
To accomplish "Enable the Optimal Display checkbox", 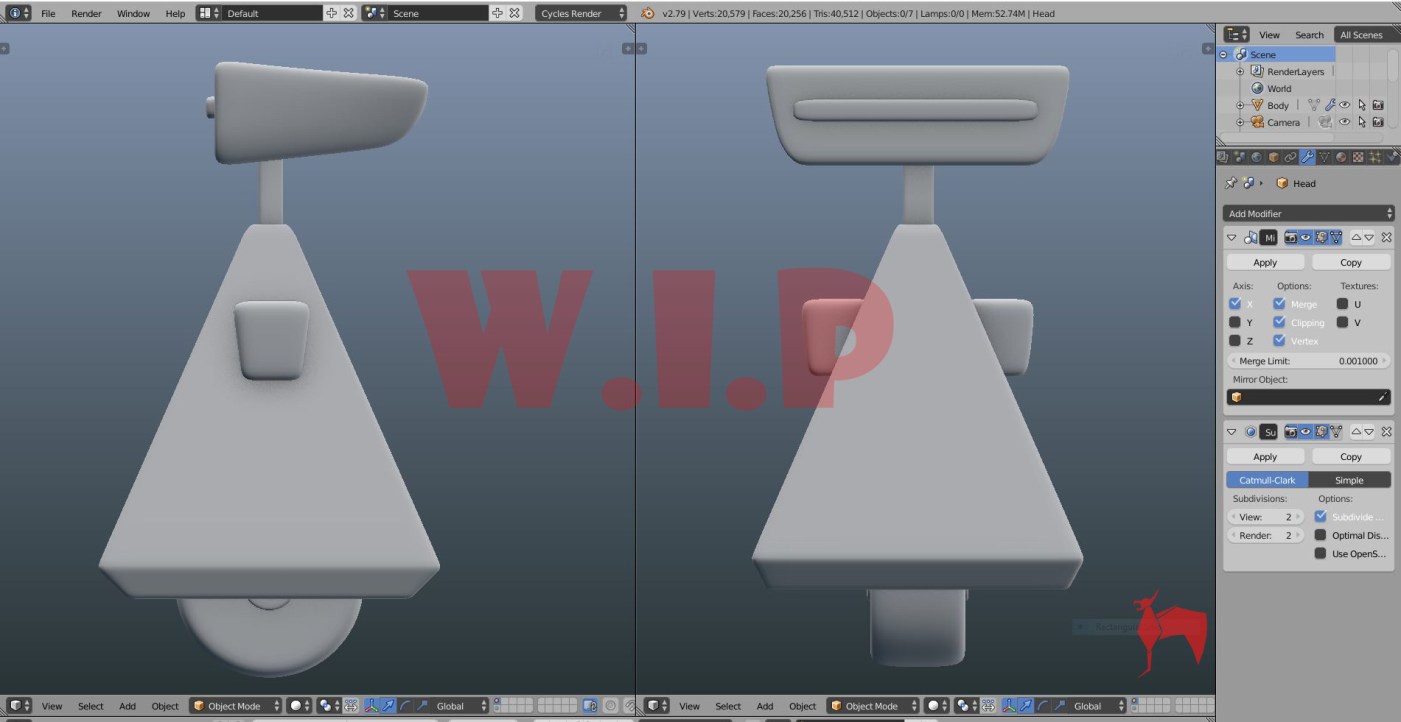I will click(x=1320, y=535).
